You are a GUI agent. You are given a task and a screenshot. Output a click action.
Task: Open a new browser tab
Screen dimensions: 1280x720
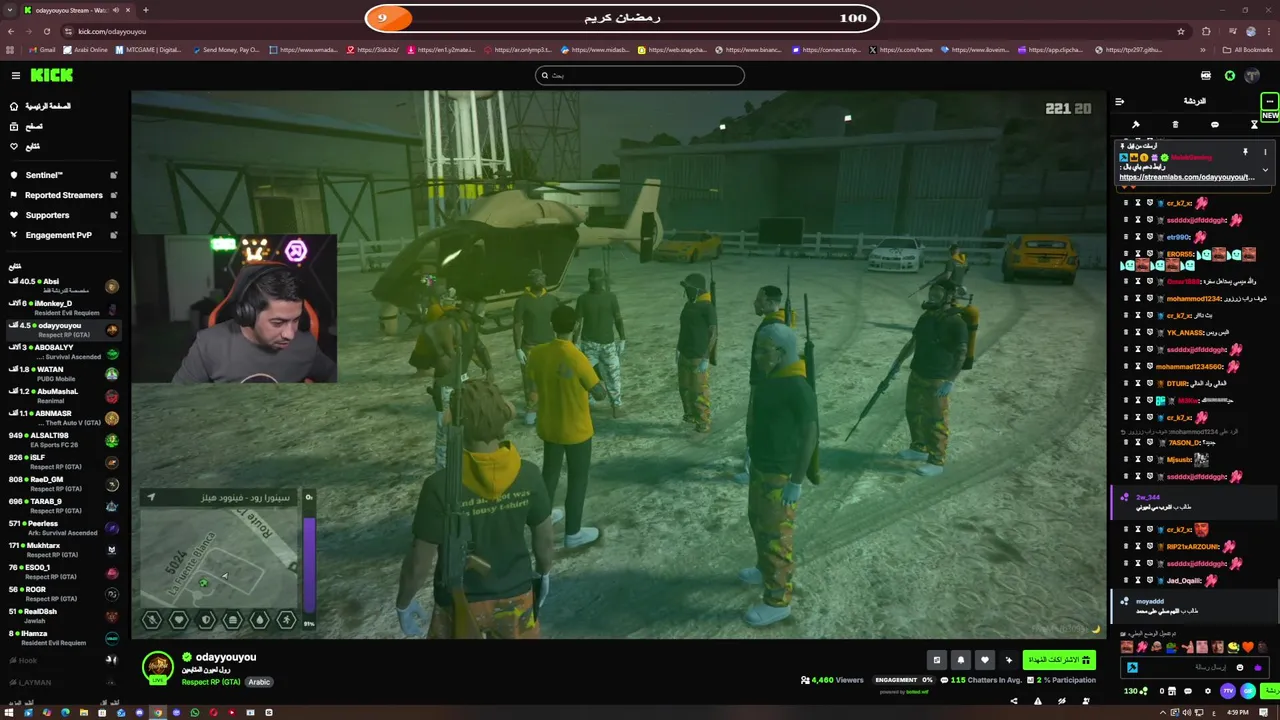tap(146, 10)
